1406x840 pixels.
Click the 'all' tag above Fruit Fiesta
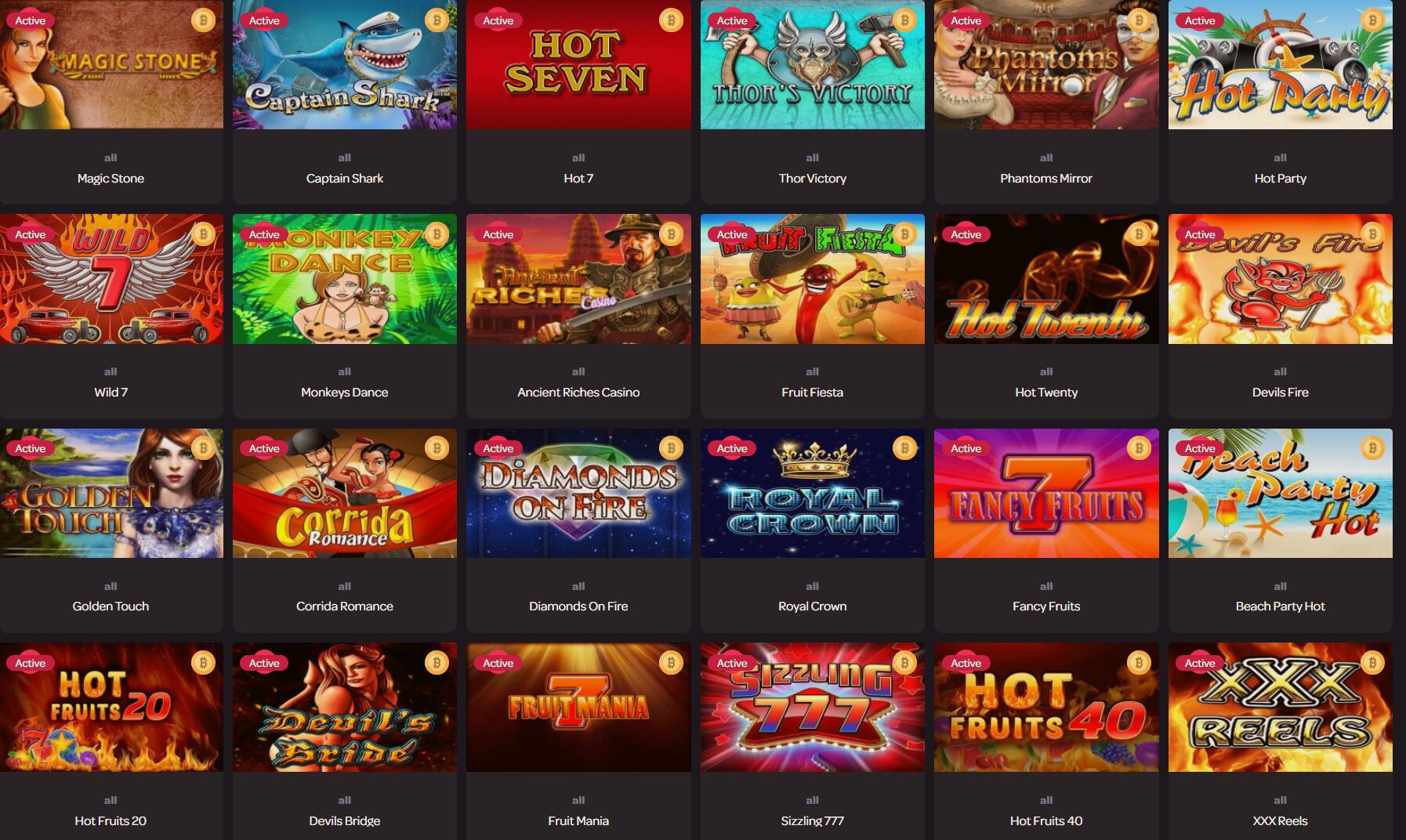pos(812,371)
